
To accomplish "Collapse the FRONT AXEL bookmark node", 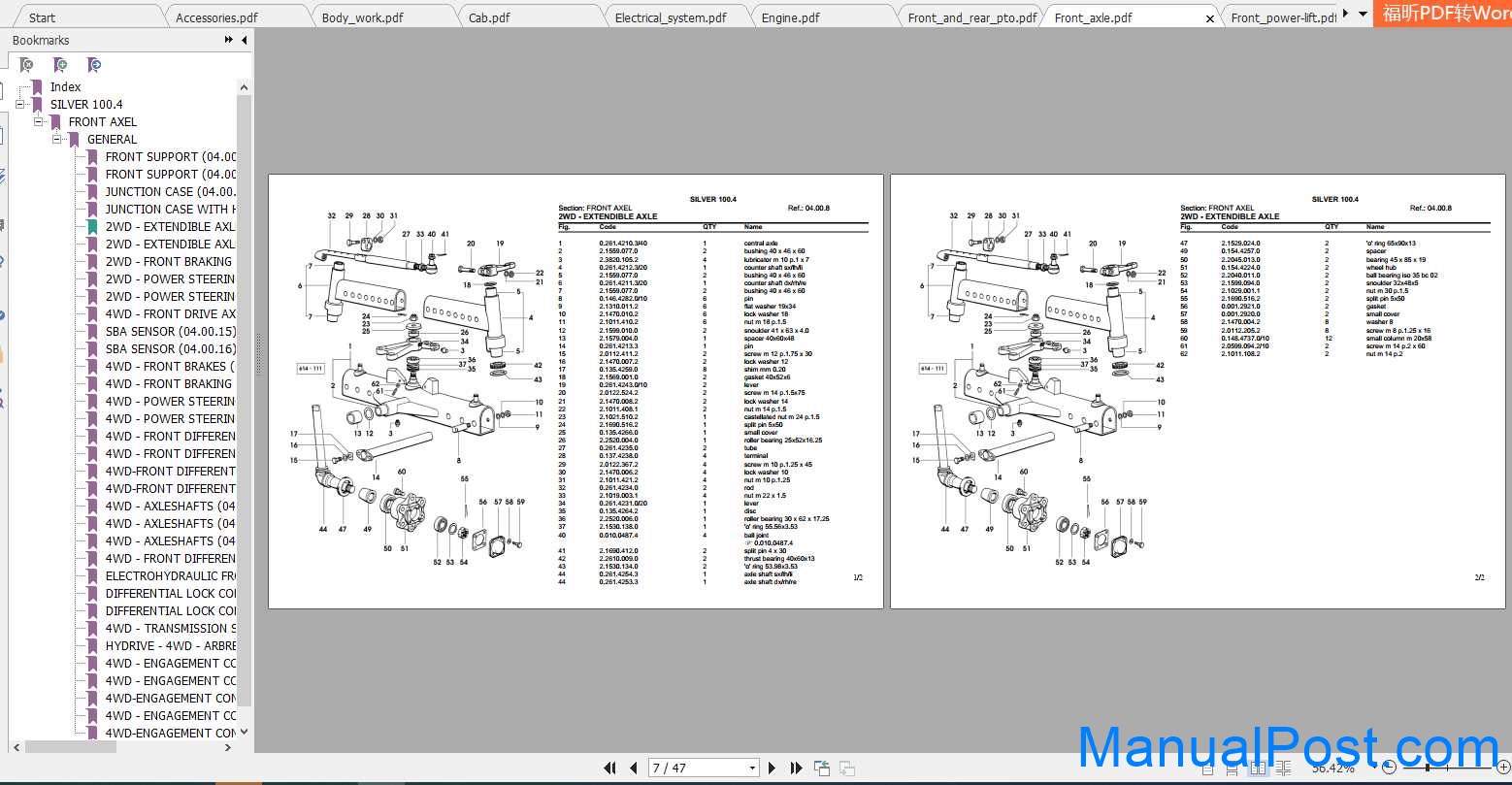I will tap(40, 121).
